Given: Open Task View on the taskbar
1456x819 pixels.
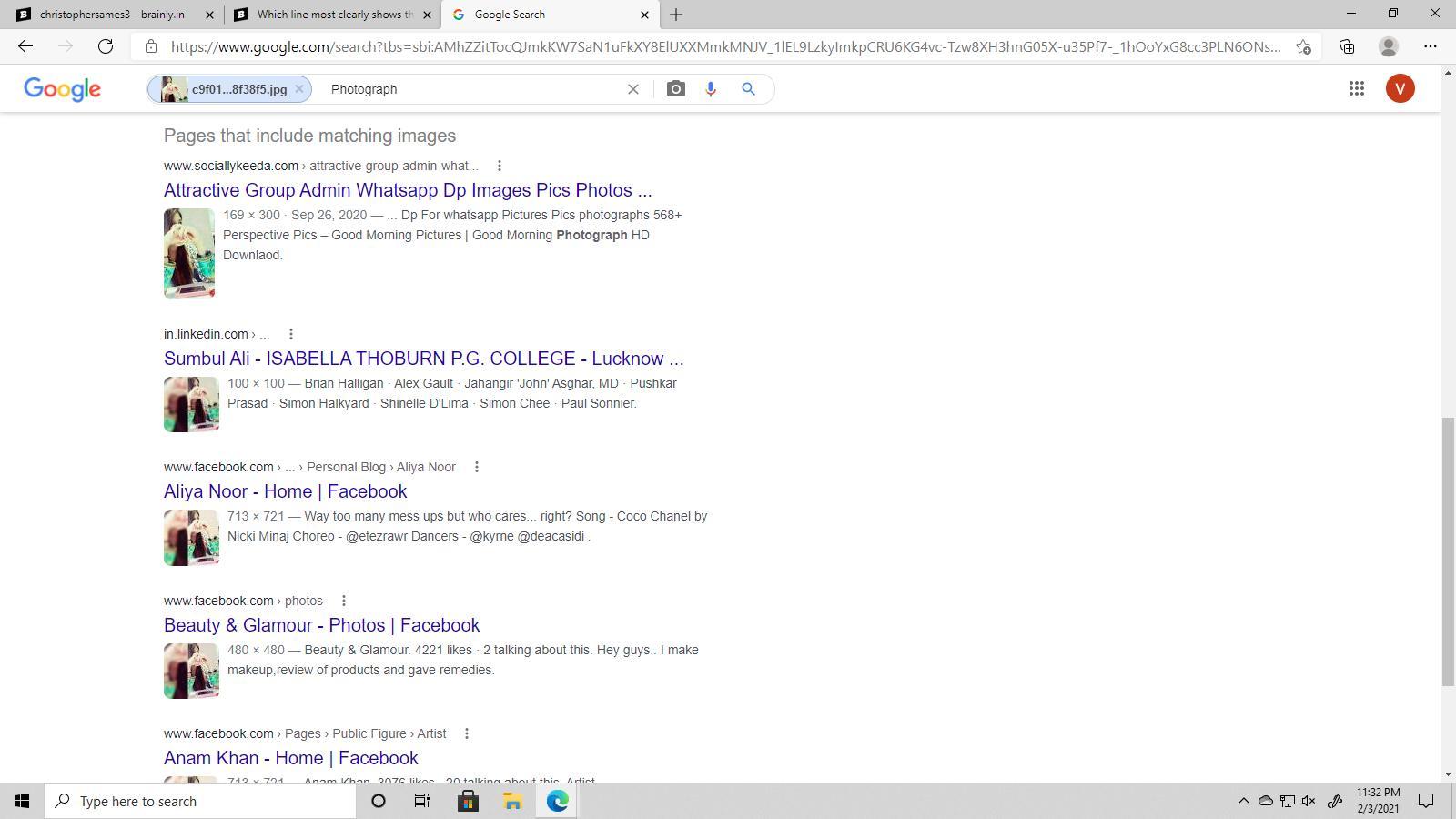Looking at the screenshot, I should click(x=422, y=801).
